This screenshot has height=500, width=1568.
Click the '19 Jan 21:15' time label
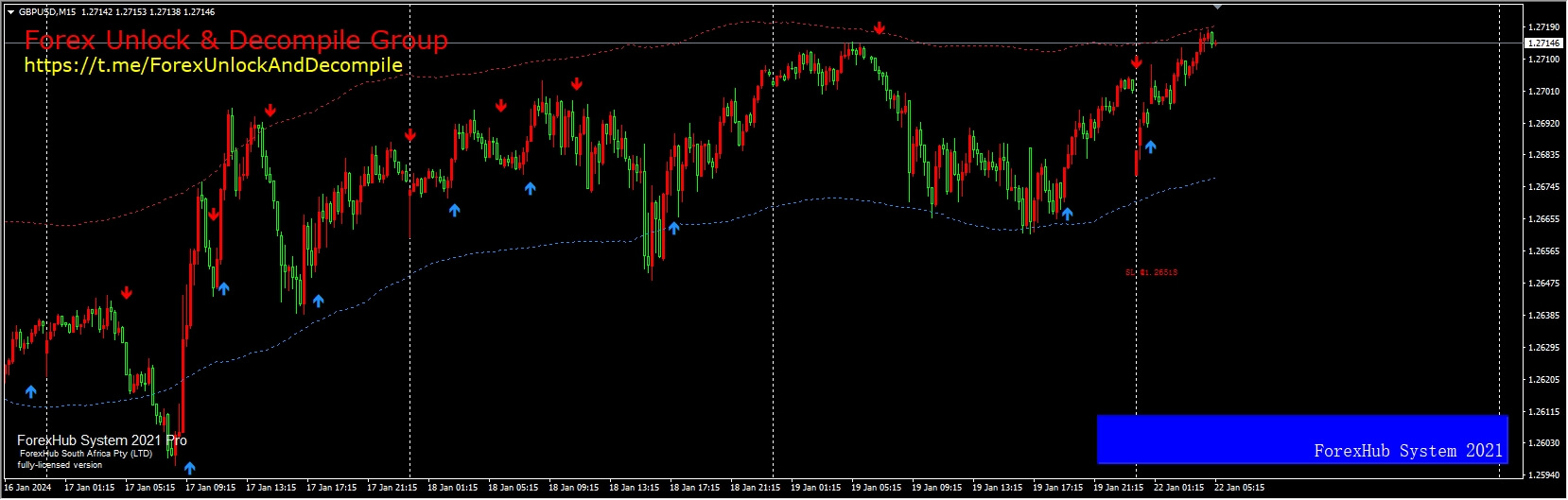[x=1118, y=489]
